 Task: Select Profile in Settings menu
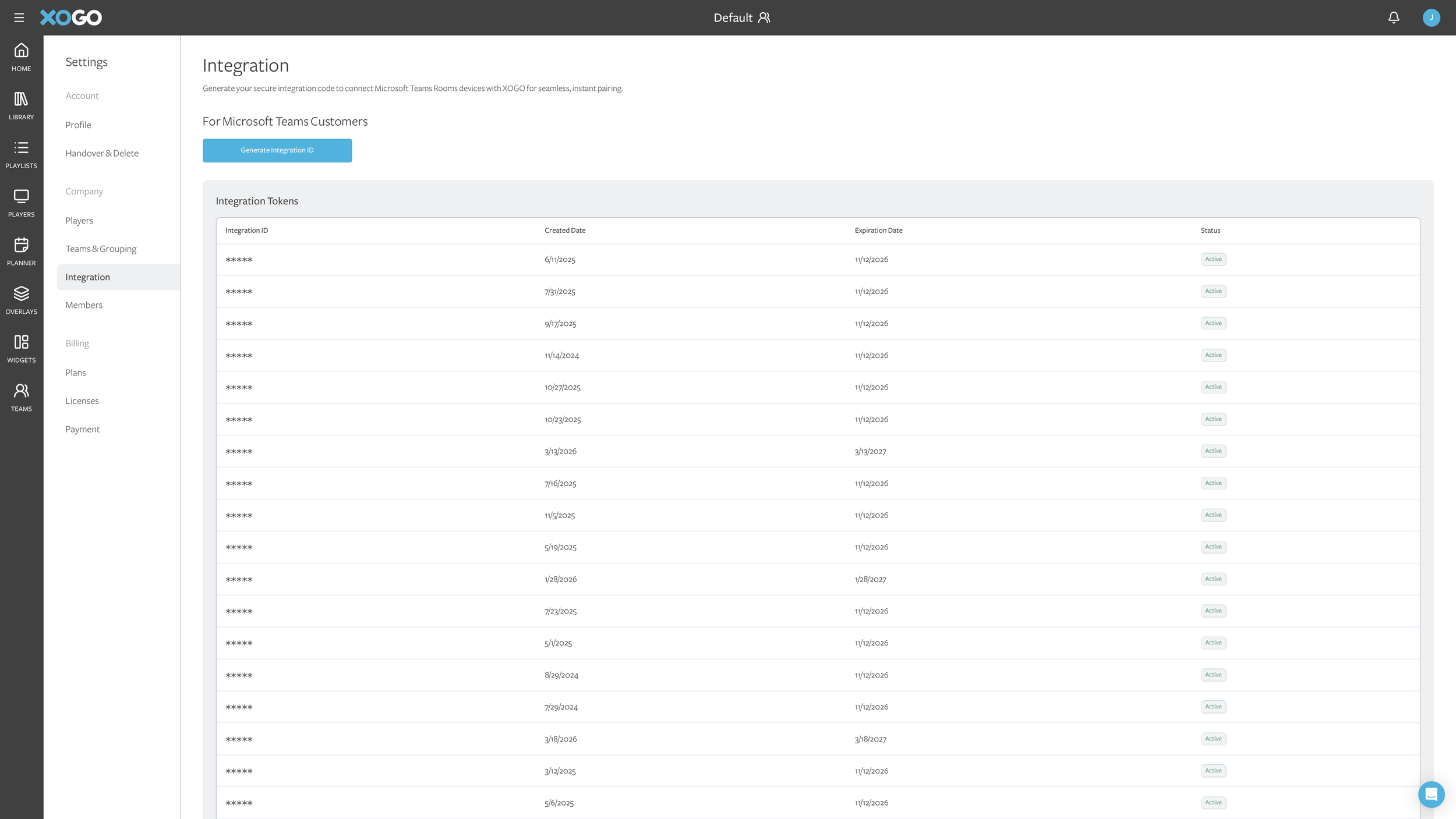pos(78,125)
